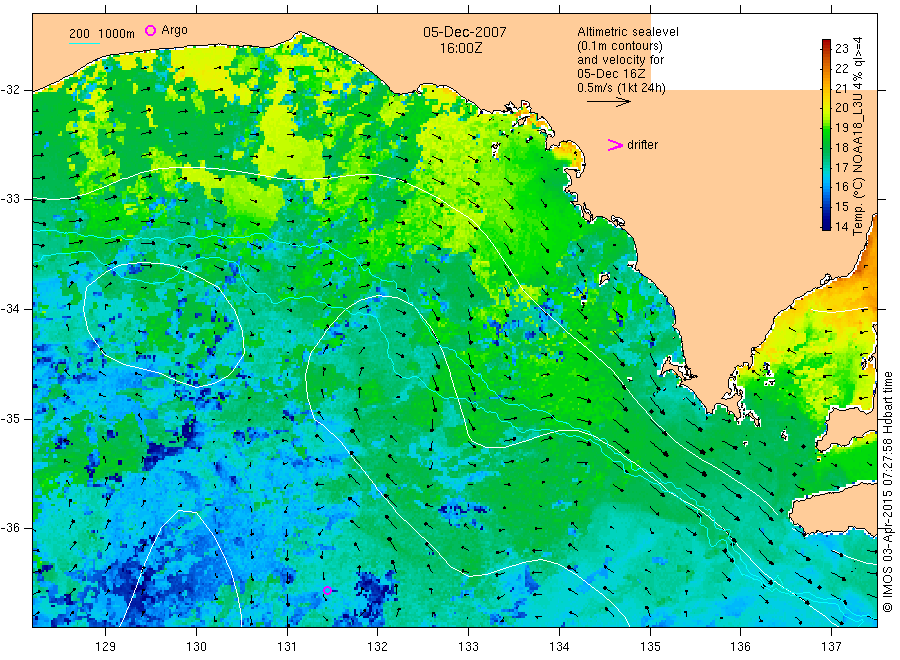
Task: Click the 0.5m/s velocity scale arrow
Action: (x=608, y=102)
